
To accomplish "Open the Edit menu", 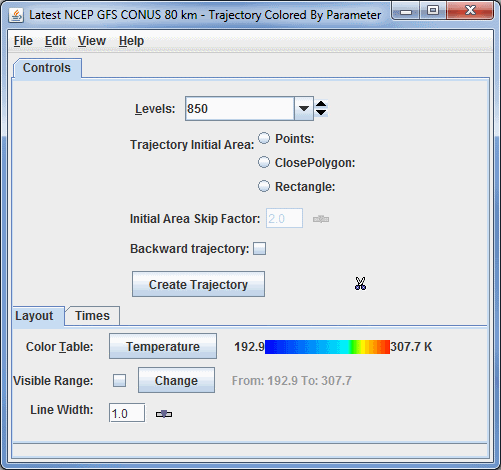I will click(55, 41).
